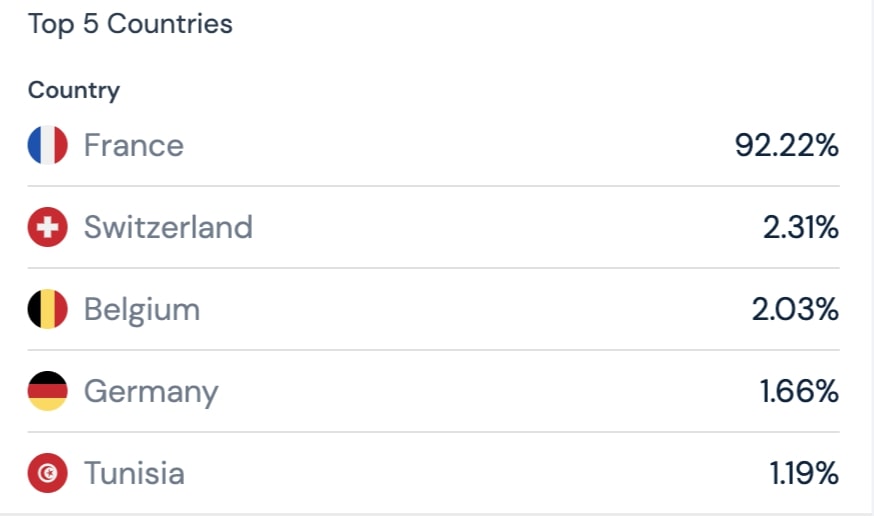
Task: Click the 92.22% value for France
Action: pos(786,146)
